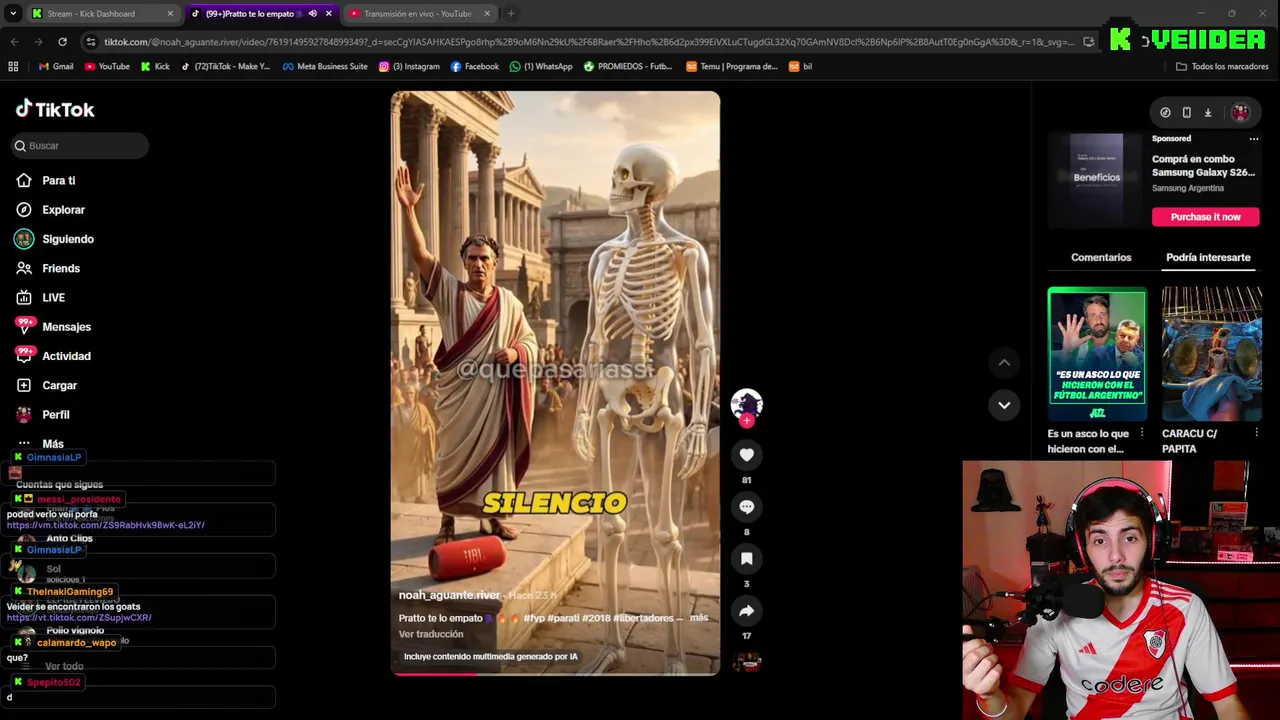The height and width of the screenshot is (720, 1280).
Task: Click the Buscar search field
Action: [x=80, y=146]
